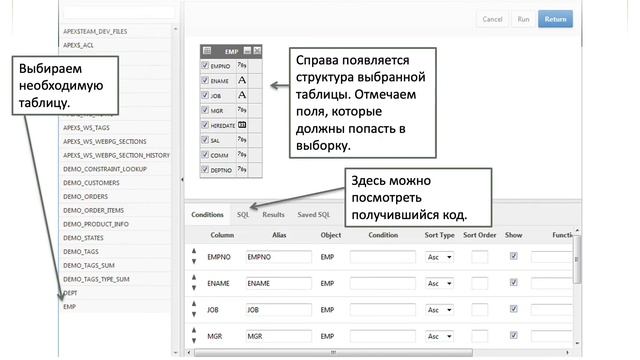Toggle the Show checkbox for the ENAME row
640x360 pixels.
[513, 282]
